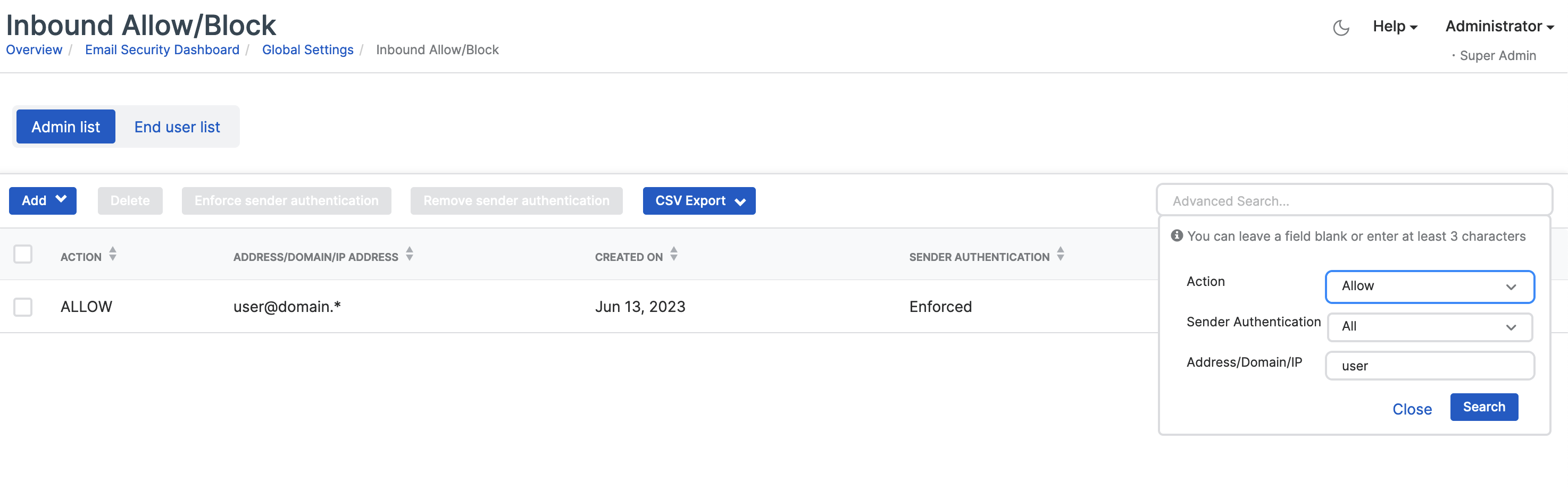Viewport: 1568px width, 490px height.
Task: Click the info icon in search panel
Action: click(1177, 235)
